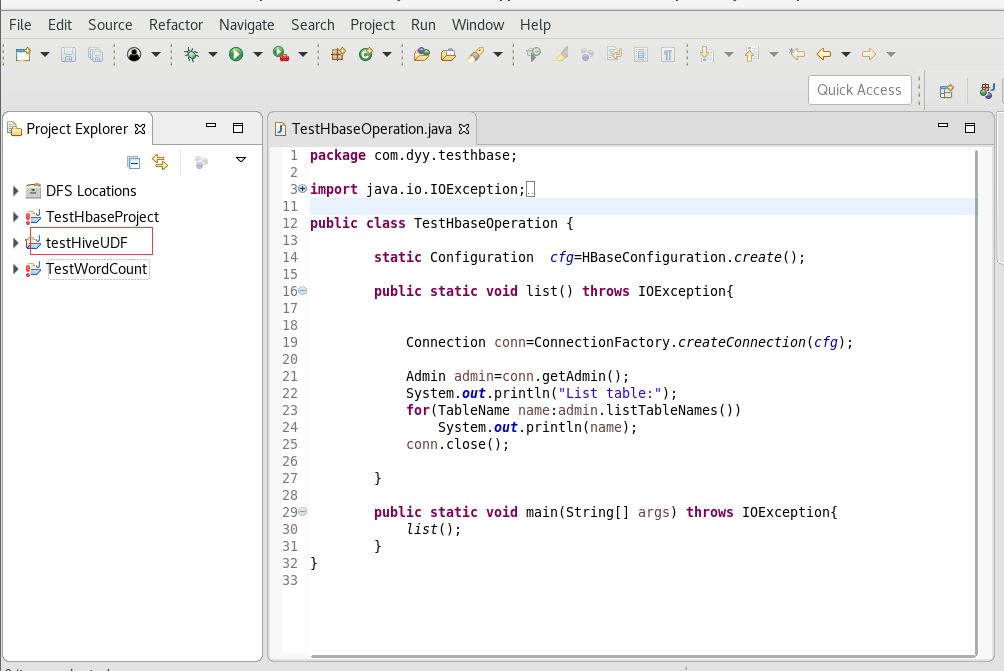The height and width of the screenshot is (671, 1004).
Task: Expand folded import section at line 3
Action: 303,189
